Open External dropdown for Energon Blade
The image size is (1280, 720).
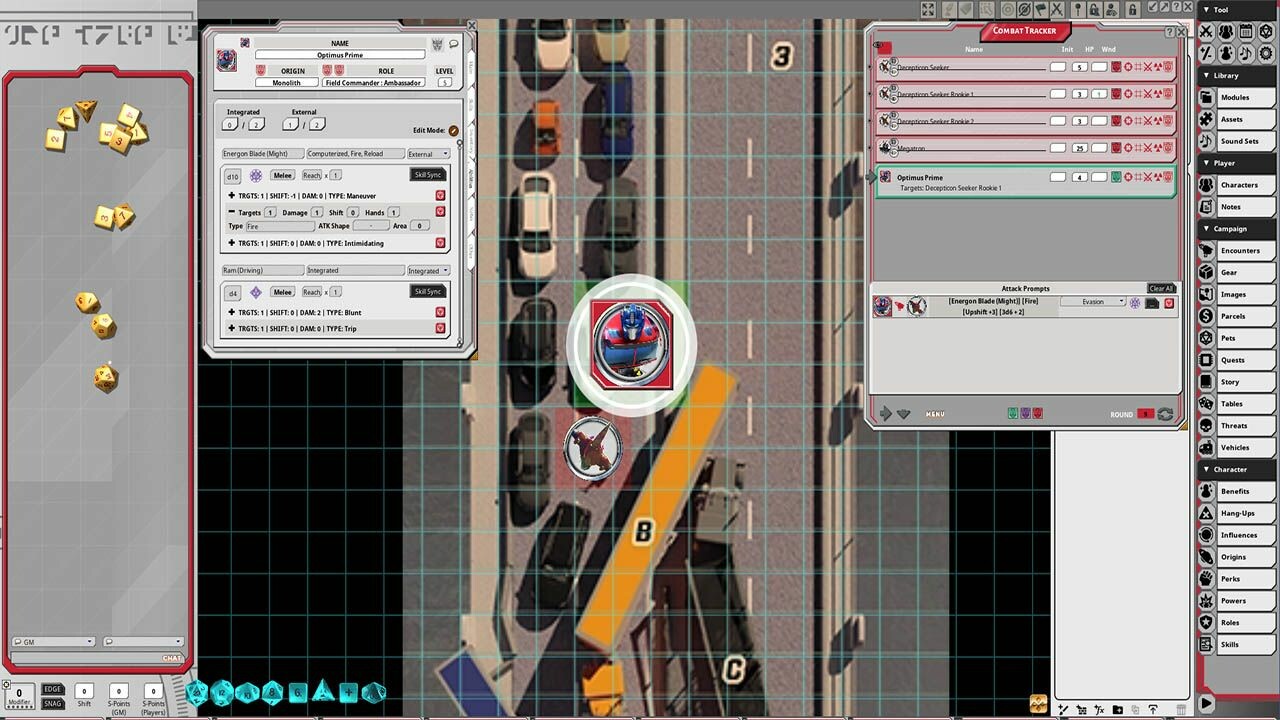[428, 154]
